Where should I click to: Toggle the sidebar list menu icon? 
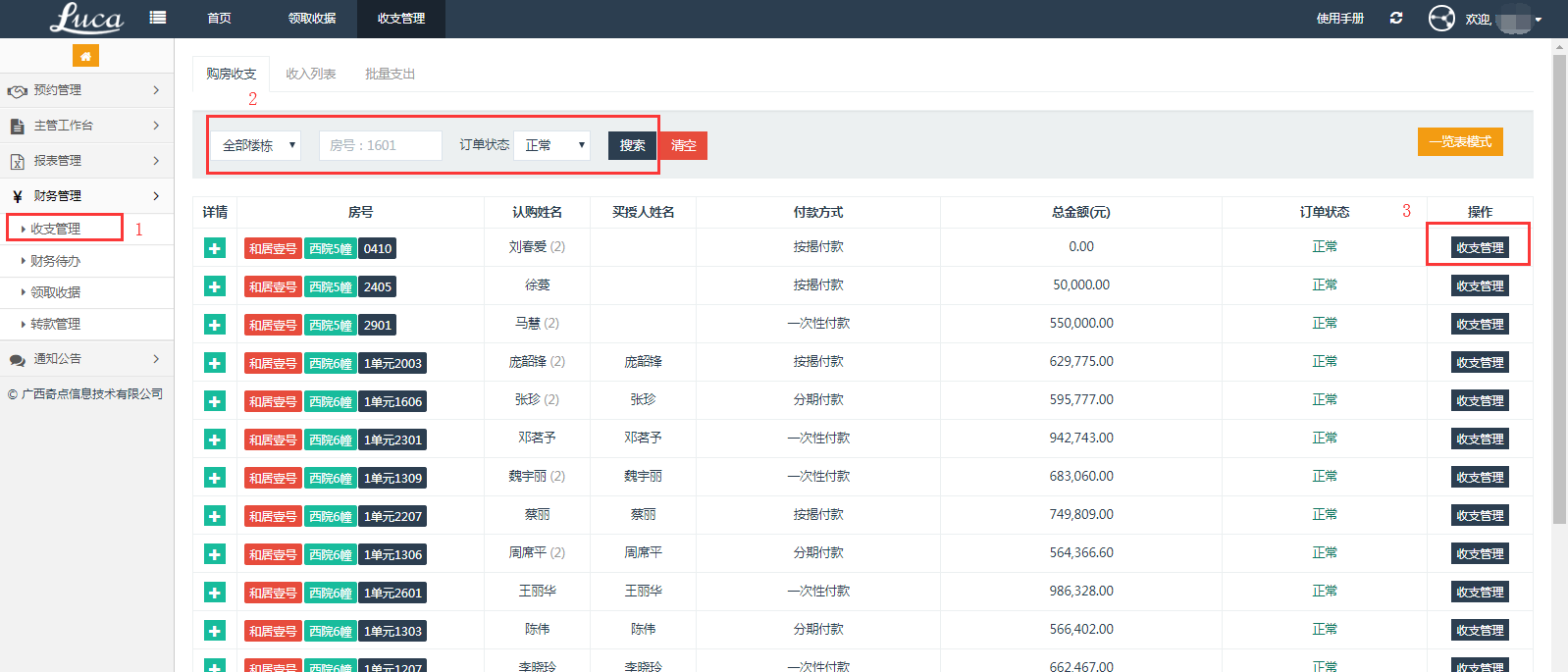(x=157, y=18)
